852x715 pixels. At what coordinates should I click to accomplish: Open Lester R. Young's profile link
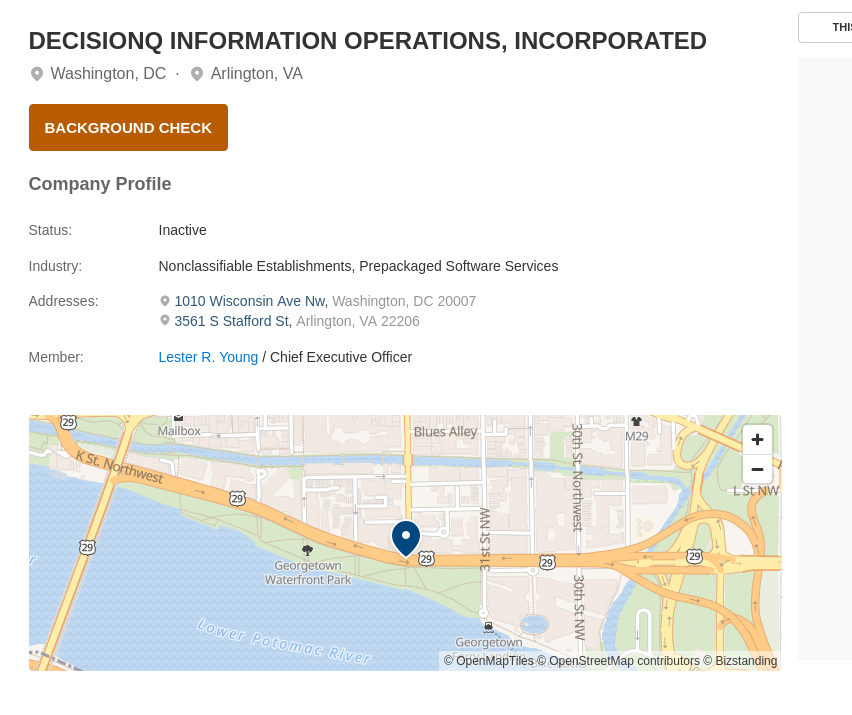point(208,357)
